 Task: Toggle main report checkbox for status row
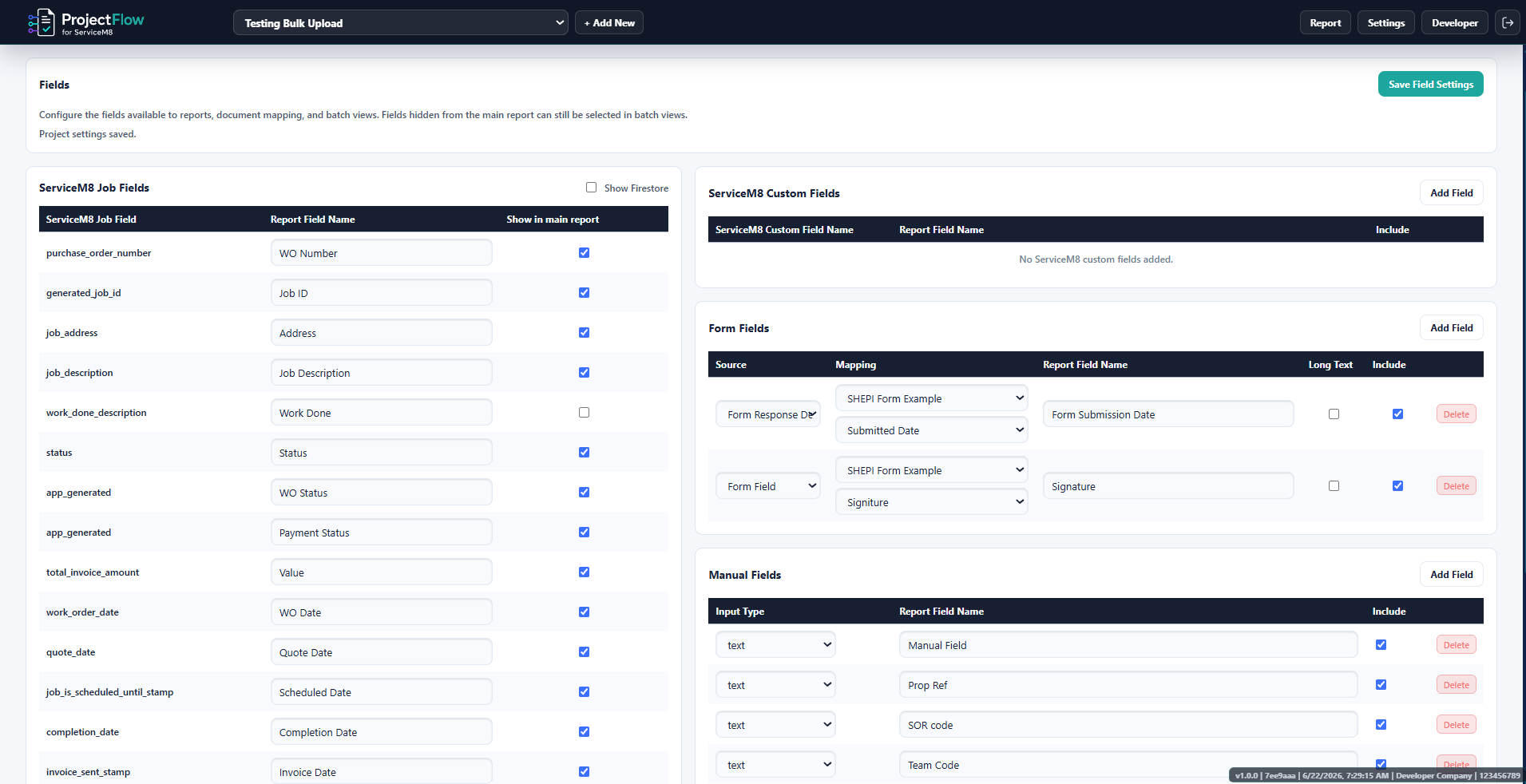coord(584,453)
